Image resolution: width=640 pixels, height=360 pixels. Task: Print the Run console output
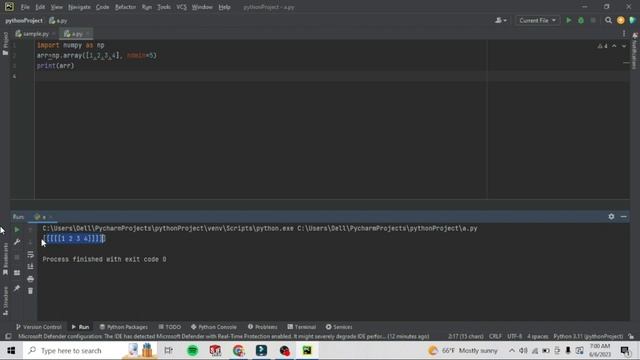click(30, 279)
